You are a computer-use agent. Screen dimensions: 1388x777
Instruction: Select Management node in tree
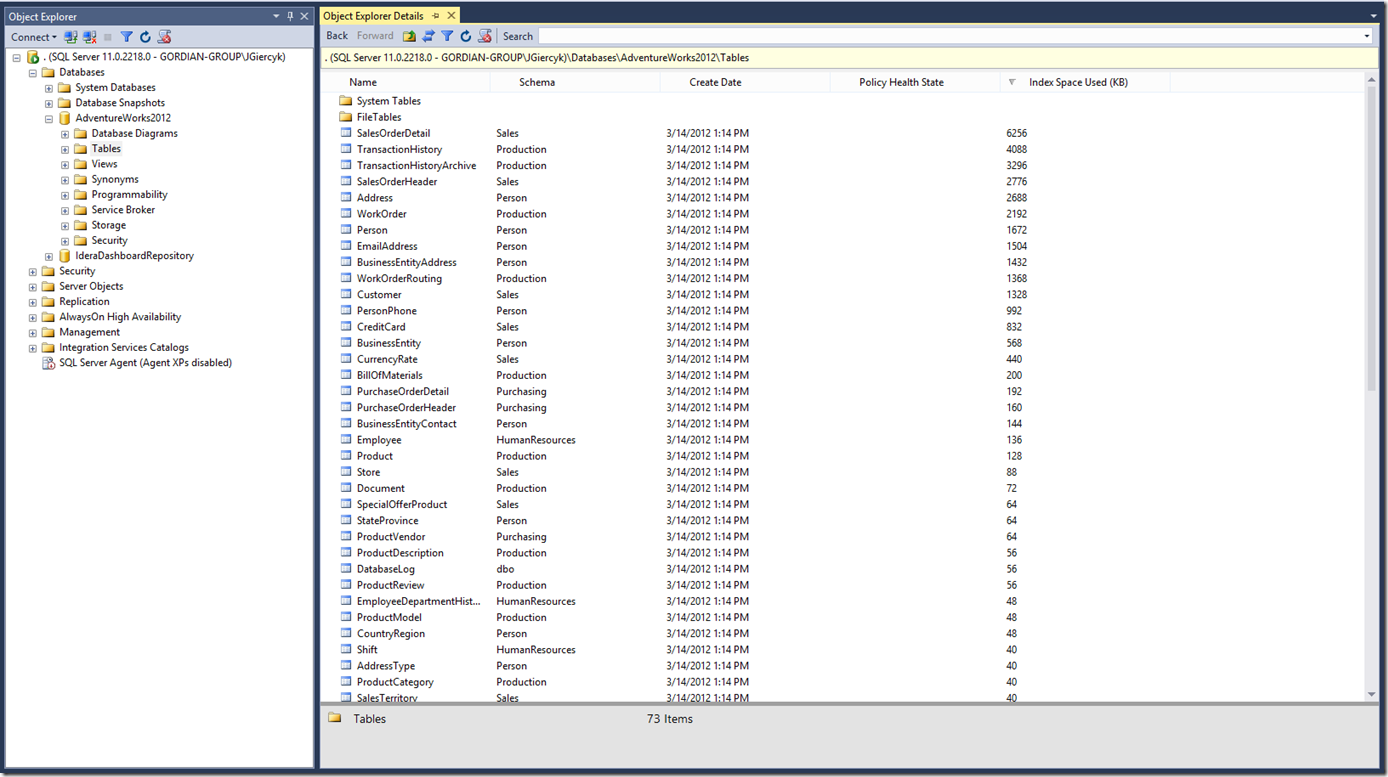(x=89, y=332)
